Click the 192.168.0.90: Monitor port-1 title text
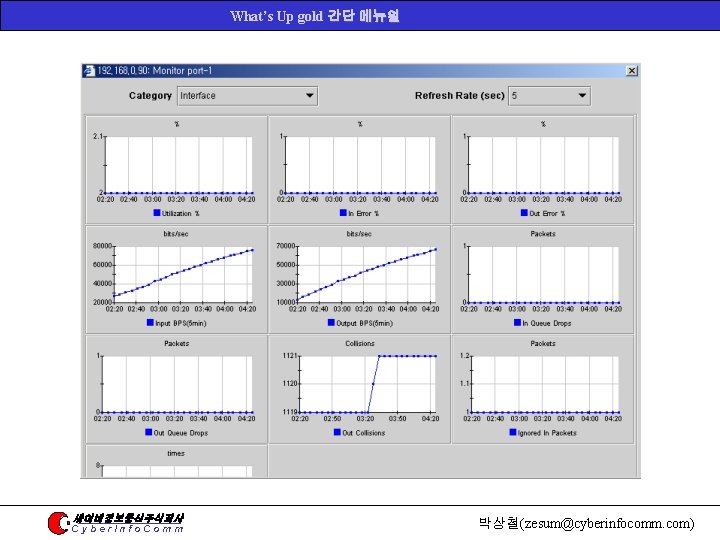The image size is (720, 540). (154, 71)
